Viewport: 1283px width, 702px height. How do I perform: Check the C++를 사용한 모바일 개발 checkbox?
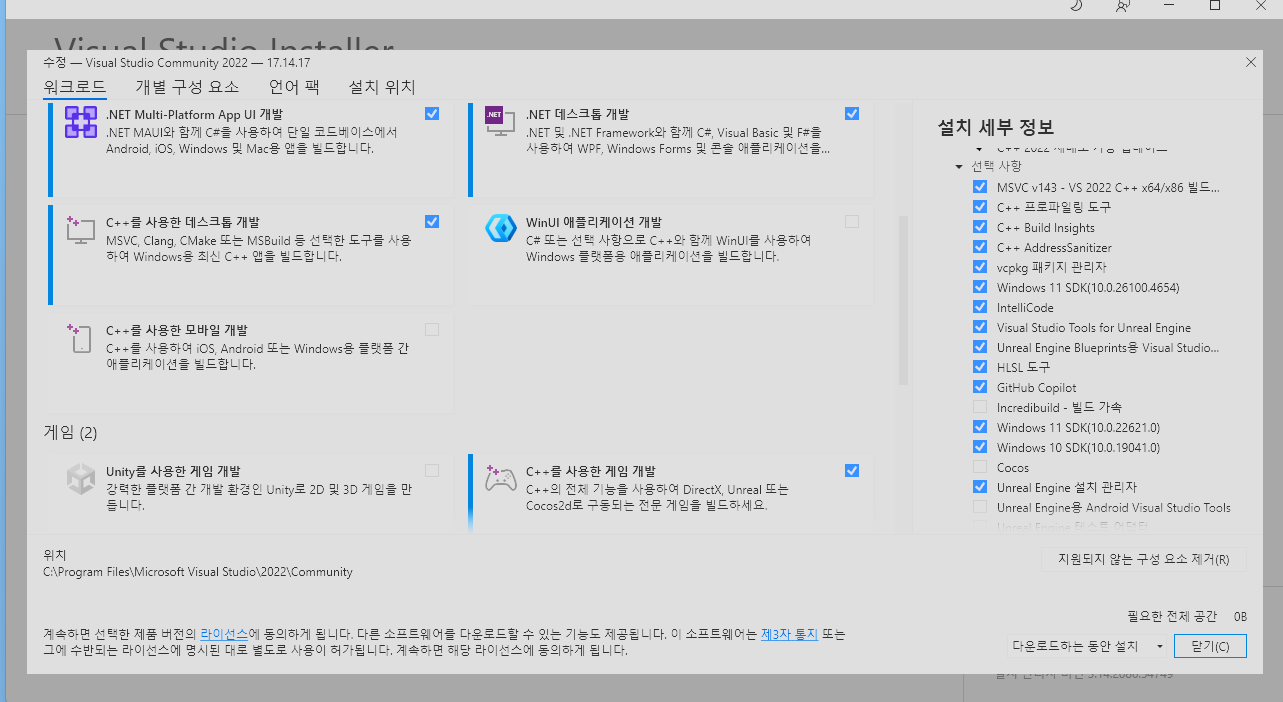point(431,329)
